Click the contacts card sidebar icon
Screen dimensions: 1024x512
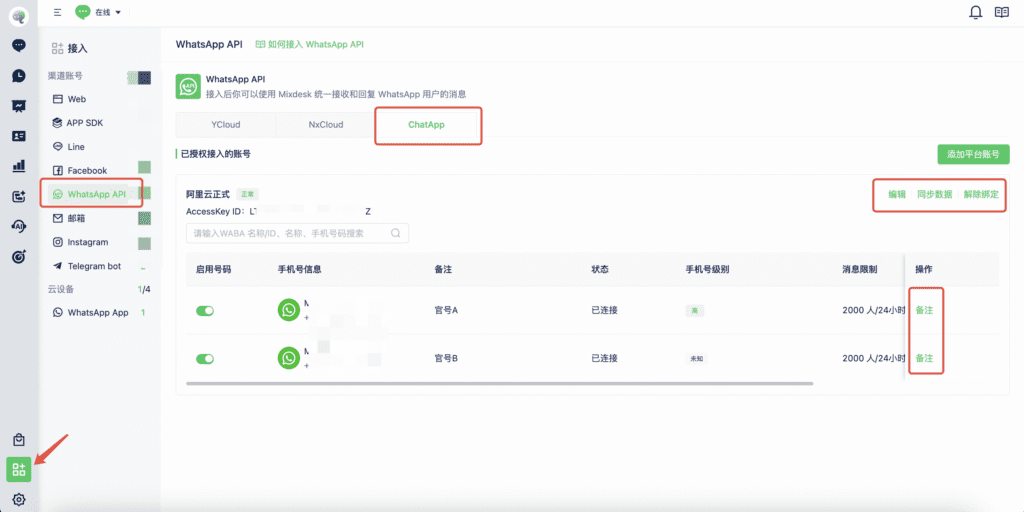pyautogui.click(x=18, y=136)
